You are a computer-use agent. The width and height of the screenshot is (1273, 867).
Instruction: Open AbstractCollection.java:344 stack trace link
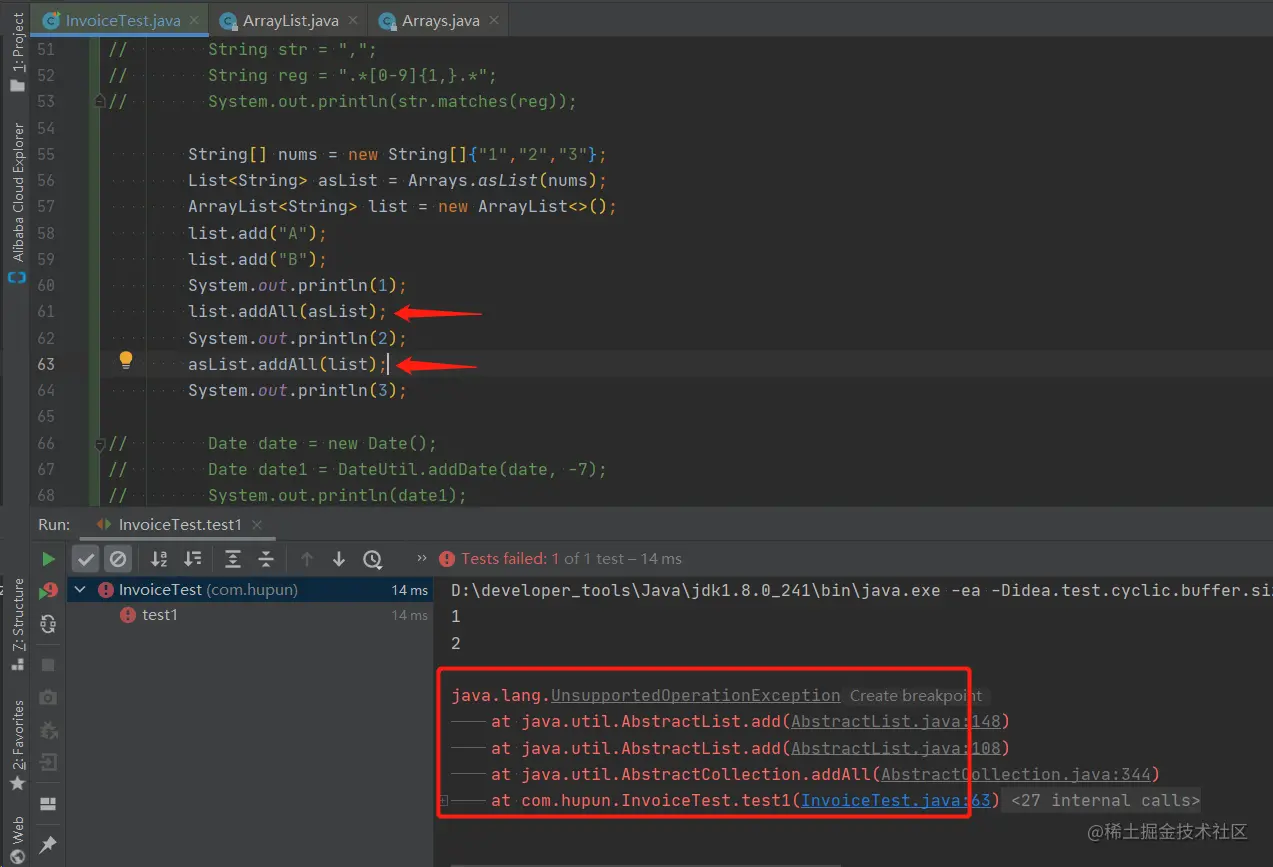(x=1015, y=774)
